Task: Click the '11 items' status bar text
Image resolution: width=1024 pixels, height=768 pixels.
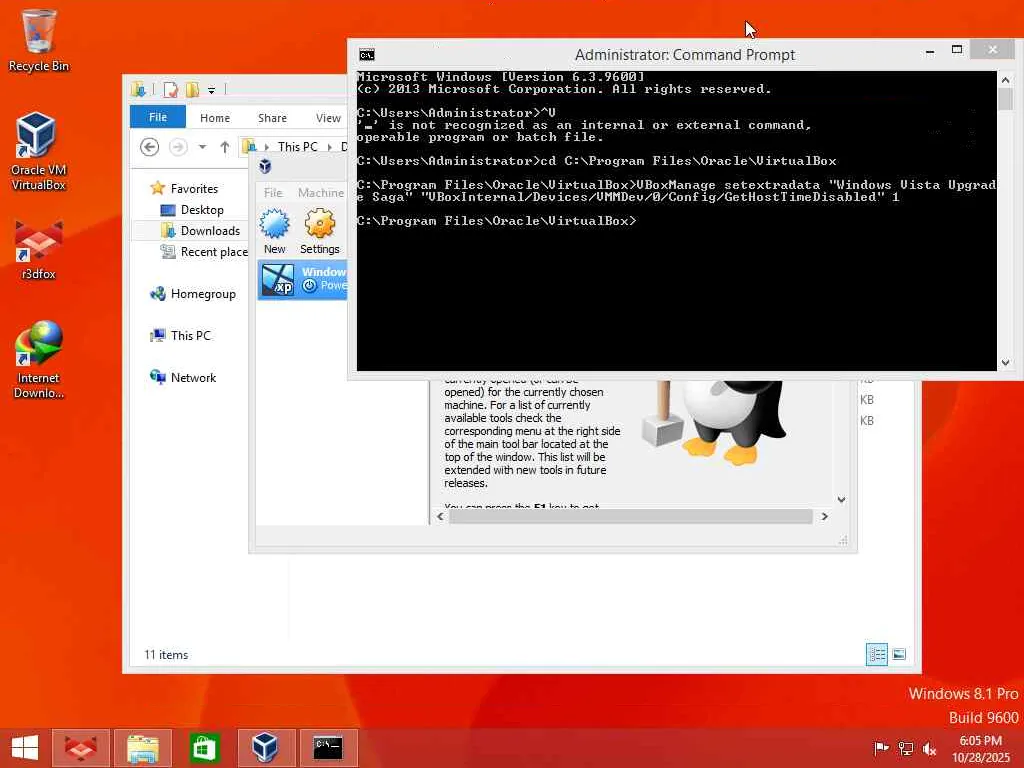Action: 166,654
